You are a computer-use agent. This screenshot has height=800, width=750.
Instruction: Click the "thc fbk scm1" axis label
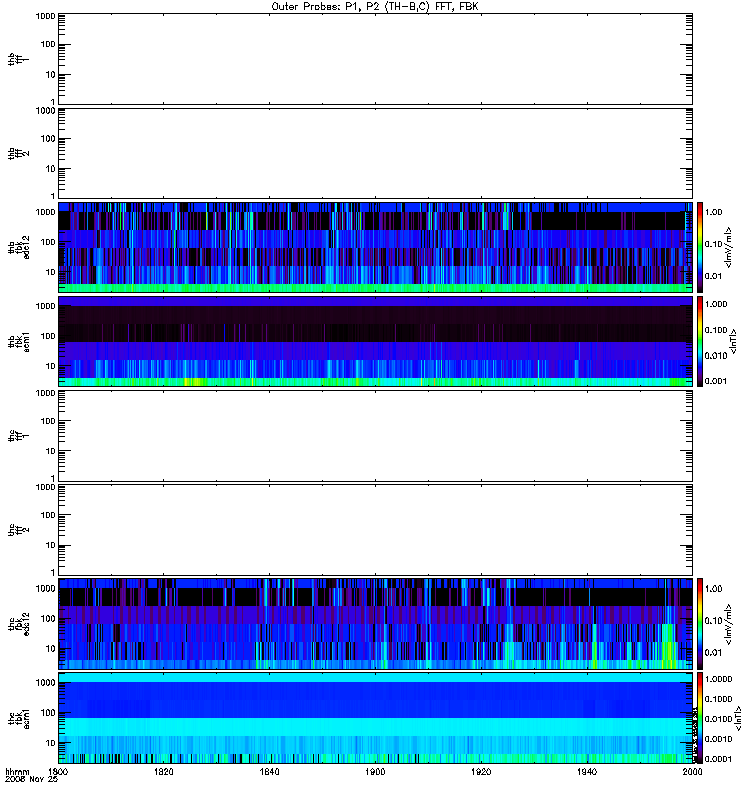tap(18, 718)
